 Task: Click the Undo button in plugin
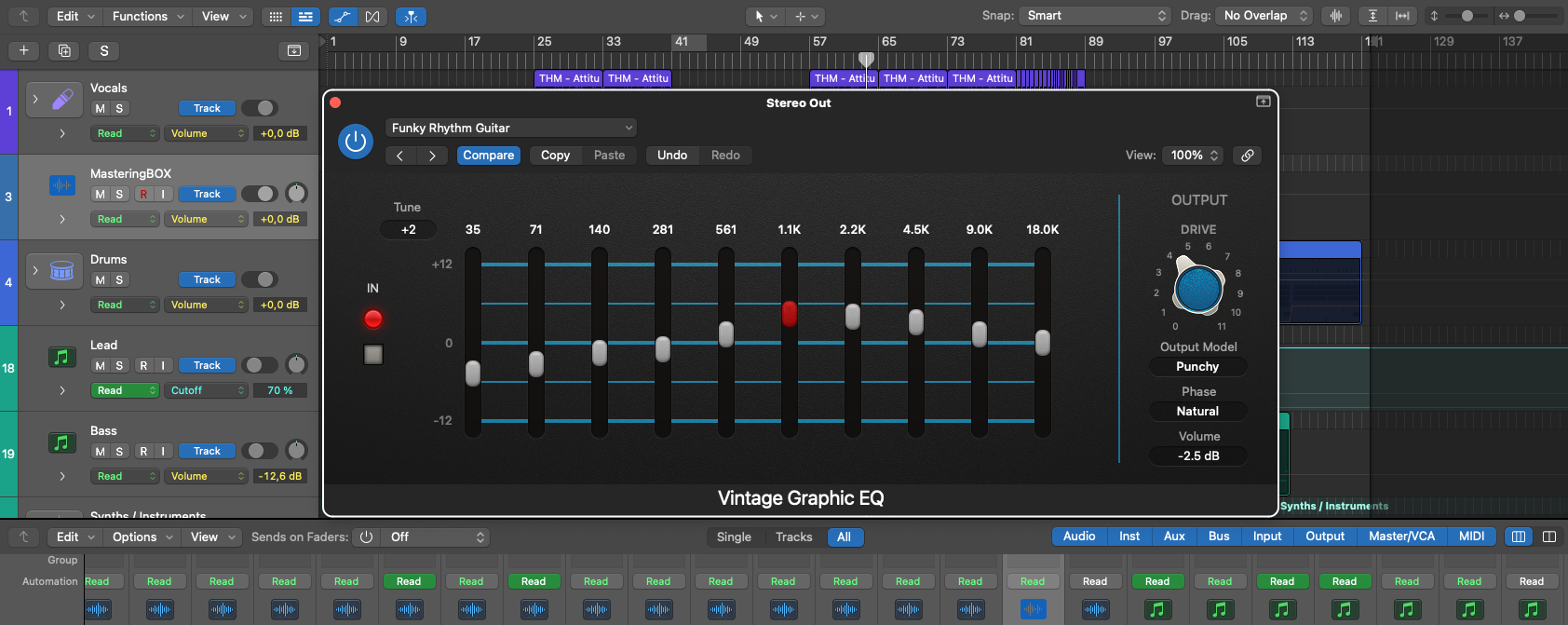coord(671,156)
